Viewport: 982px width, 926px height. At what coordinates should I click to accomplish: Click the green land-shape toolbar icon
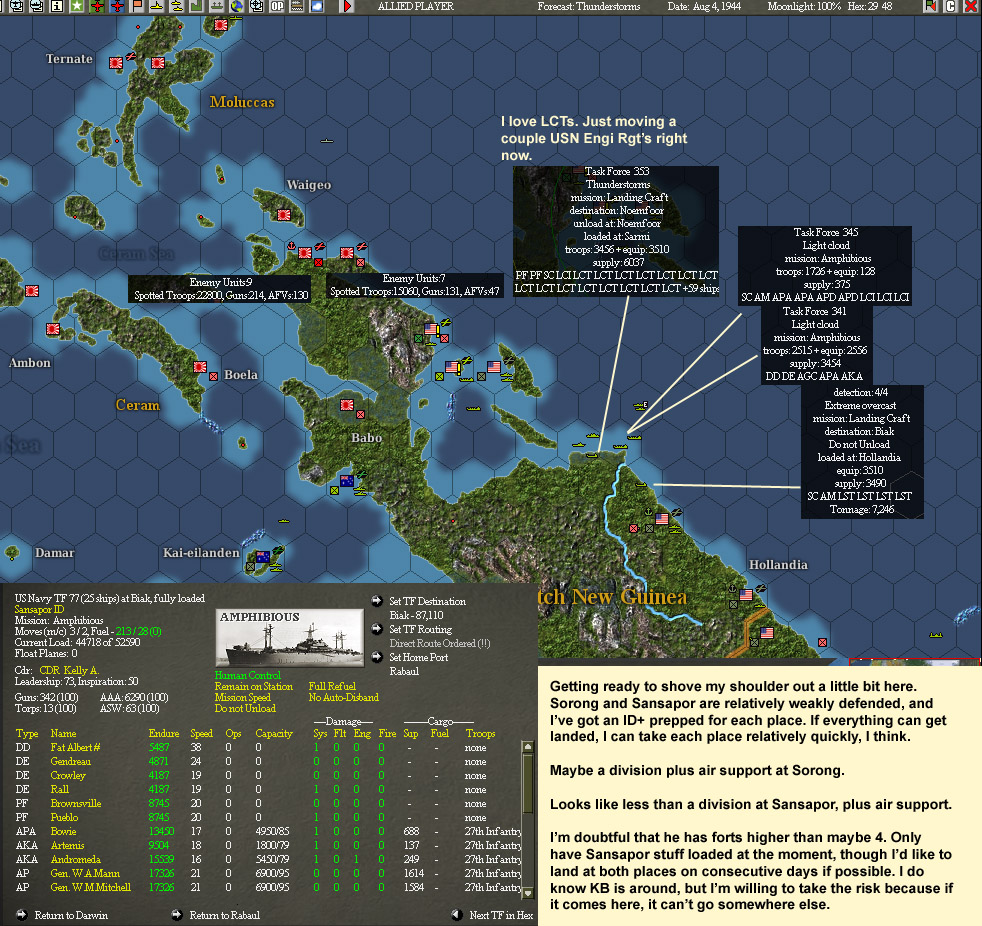click(x=197, y=6)
